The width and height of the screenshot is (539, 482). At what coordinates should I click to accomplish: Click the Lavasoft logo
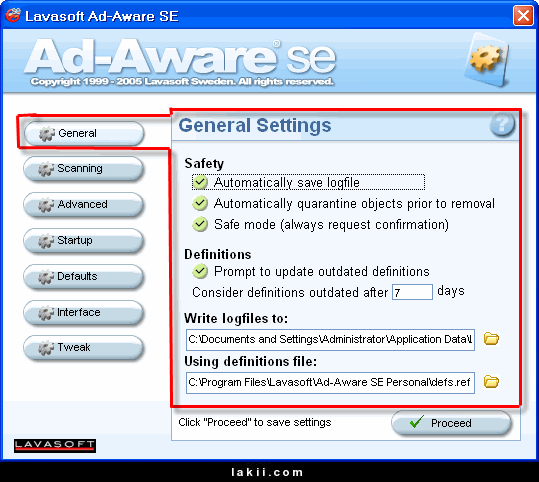pos(55,446)
